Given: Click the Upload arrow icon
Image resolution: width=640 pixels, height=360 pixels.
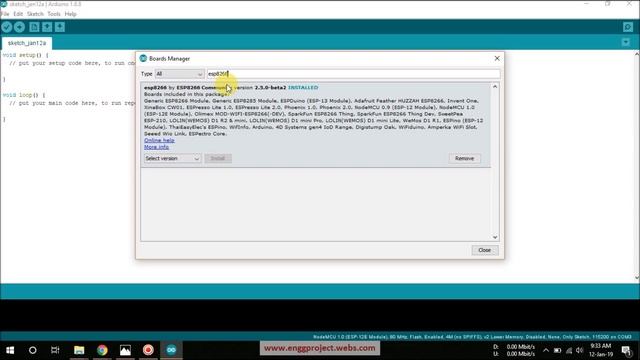Looking at the screenshot, I should (x=19, y=27).
